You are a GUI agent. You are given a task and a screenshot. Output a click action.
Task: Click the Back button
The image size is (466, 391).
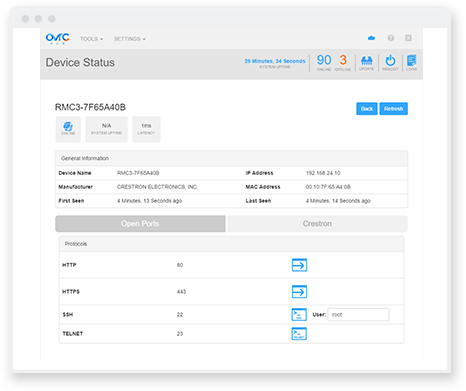[367, 109]
